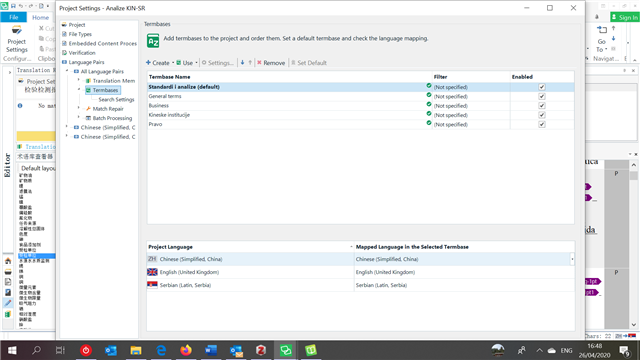Viewport: 640px width, 360px height.
Task: Open termbase Settings from toolbar
Action: point(218,63)
